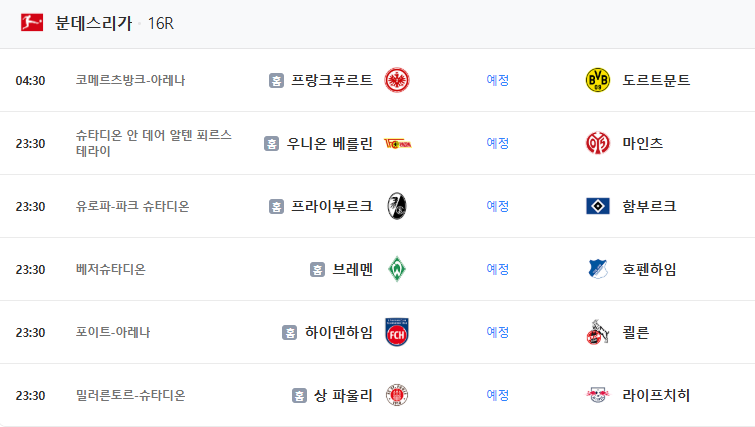Click Werder Bremen green crest
Viewport: 755px width, 427px height.
click(397, 269)
